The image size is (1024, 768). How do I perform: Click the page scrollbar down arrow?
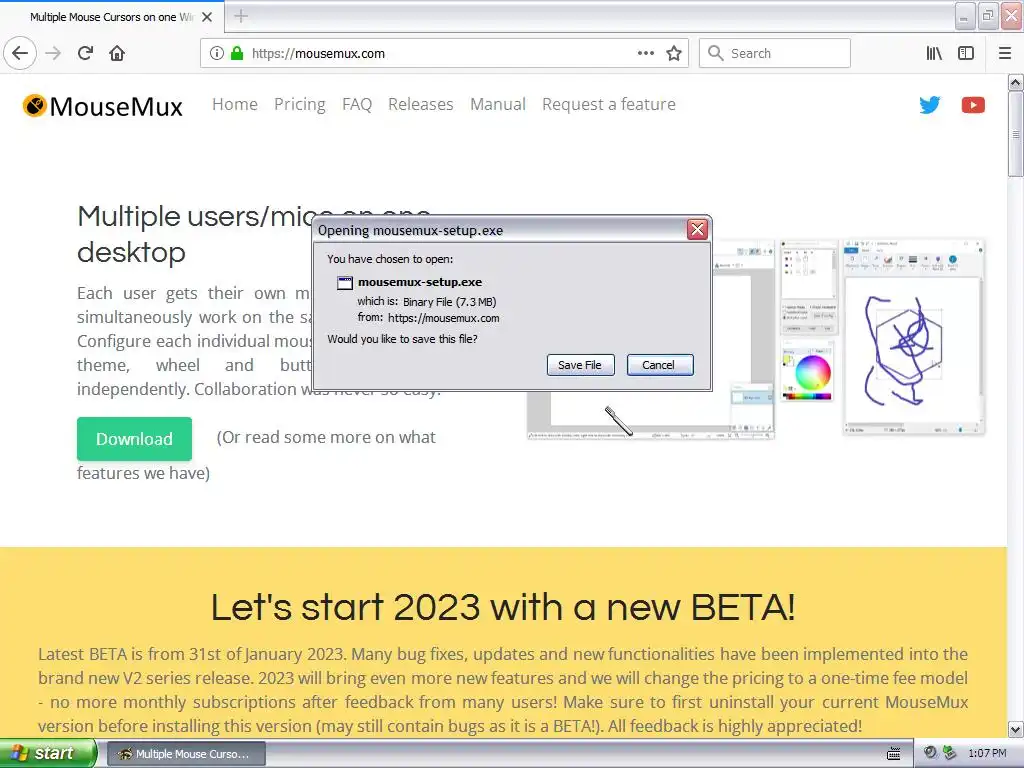point(1016,729)
